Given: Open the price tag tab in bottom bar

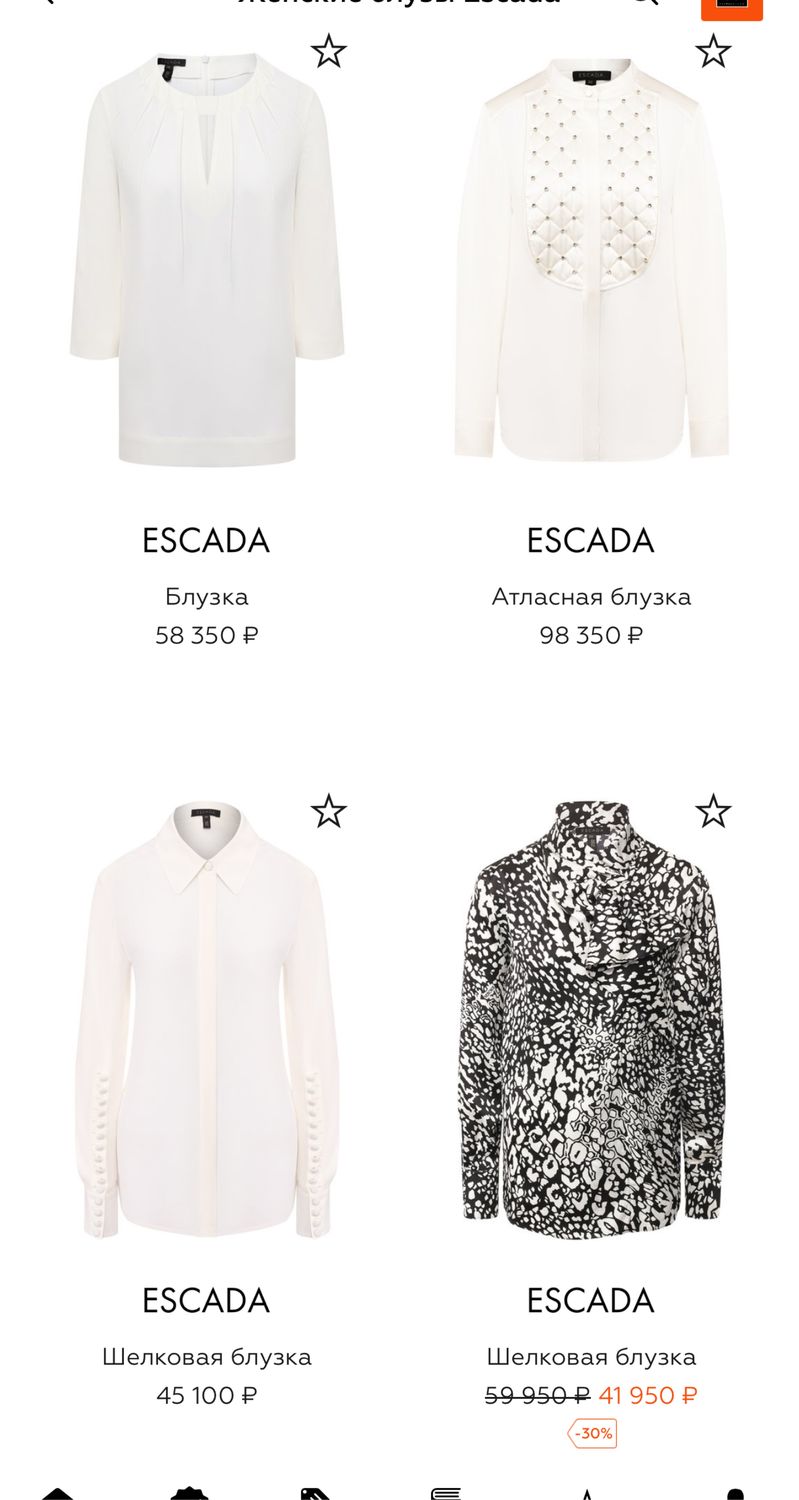Looking at the screenshot, I should click(315, 1494).
